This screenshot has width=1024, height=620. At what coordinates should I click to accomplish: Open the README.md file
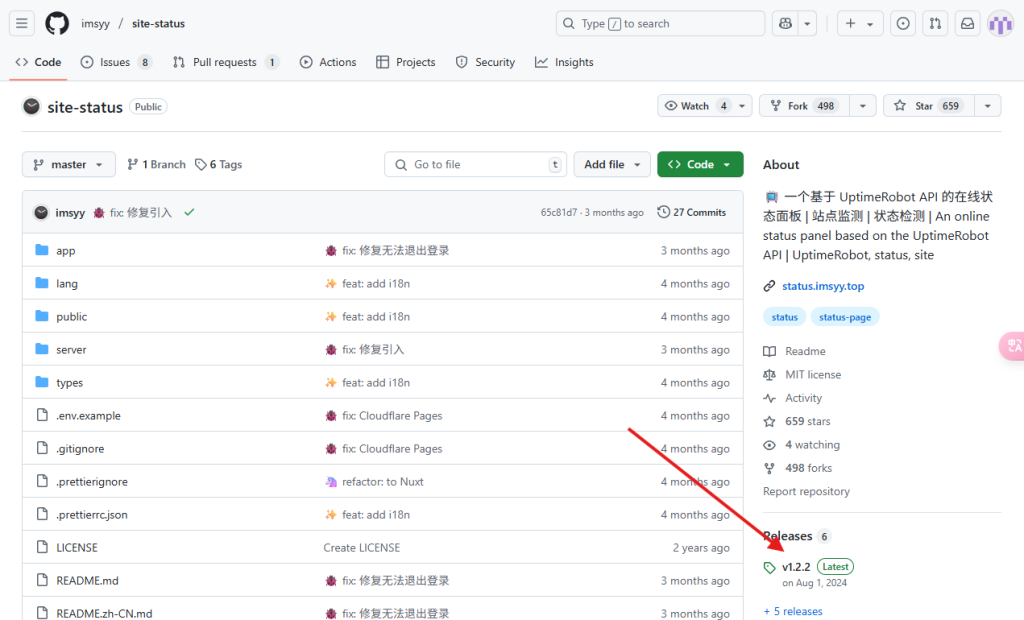(88, 581)
